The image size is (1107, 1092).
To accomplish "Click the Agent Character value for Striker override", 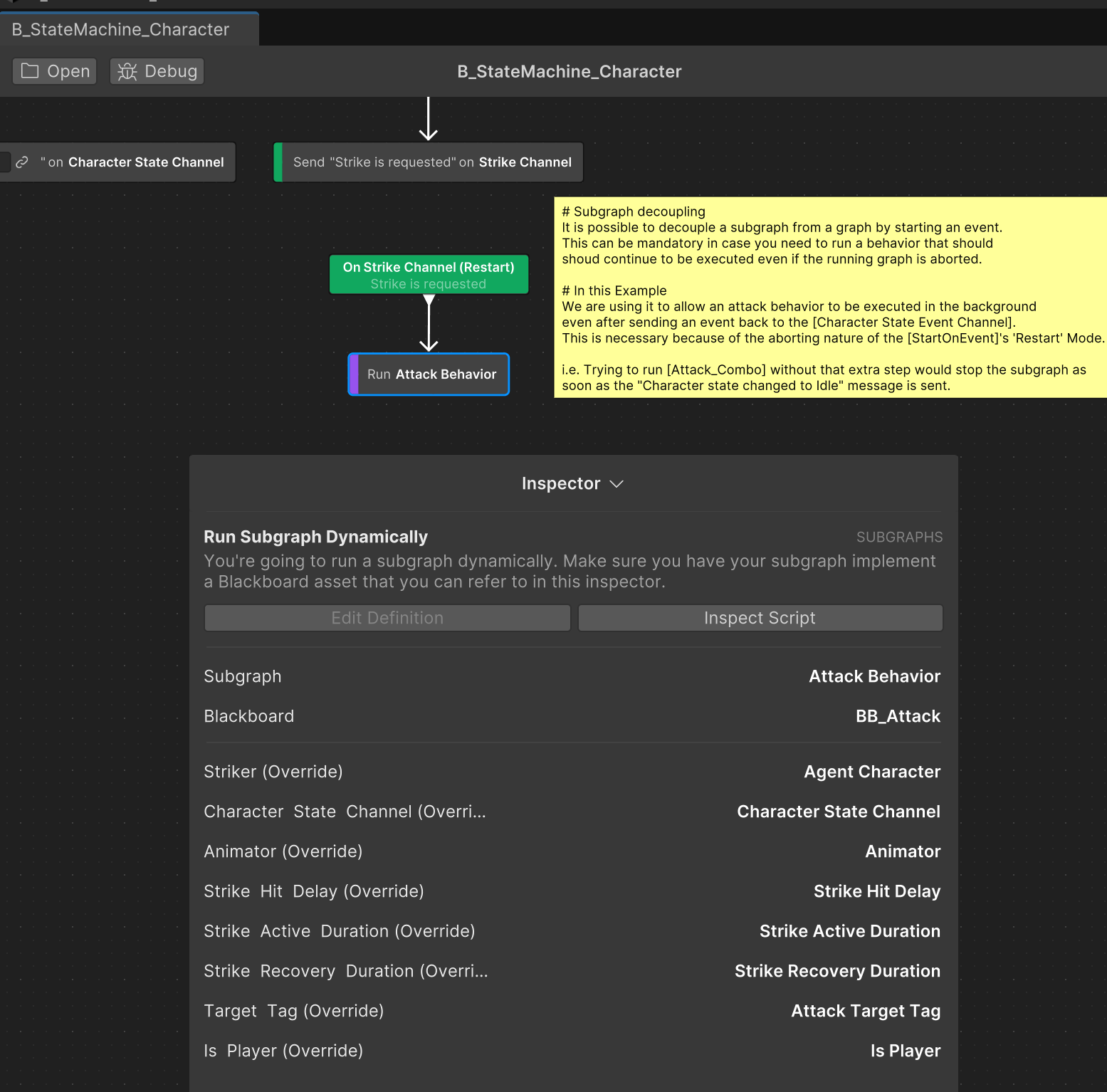I will pos(871,772).
